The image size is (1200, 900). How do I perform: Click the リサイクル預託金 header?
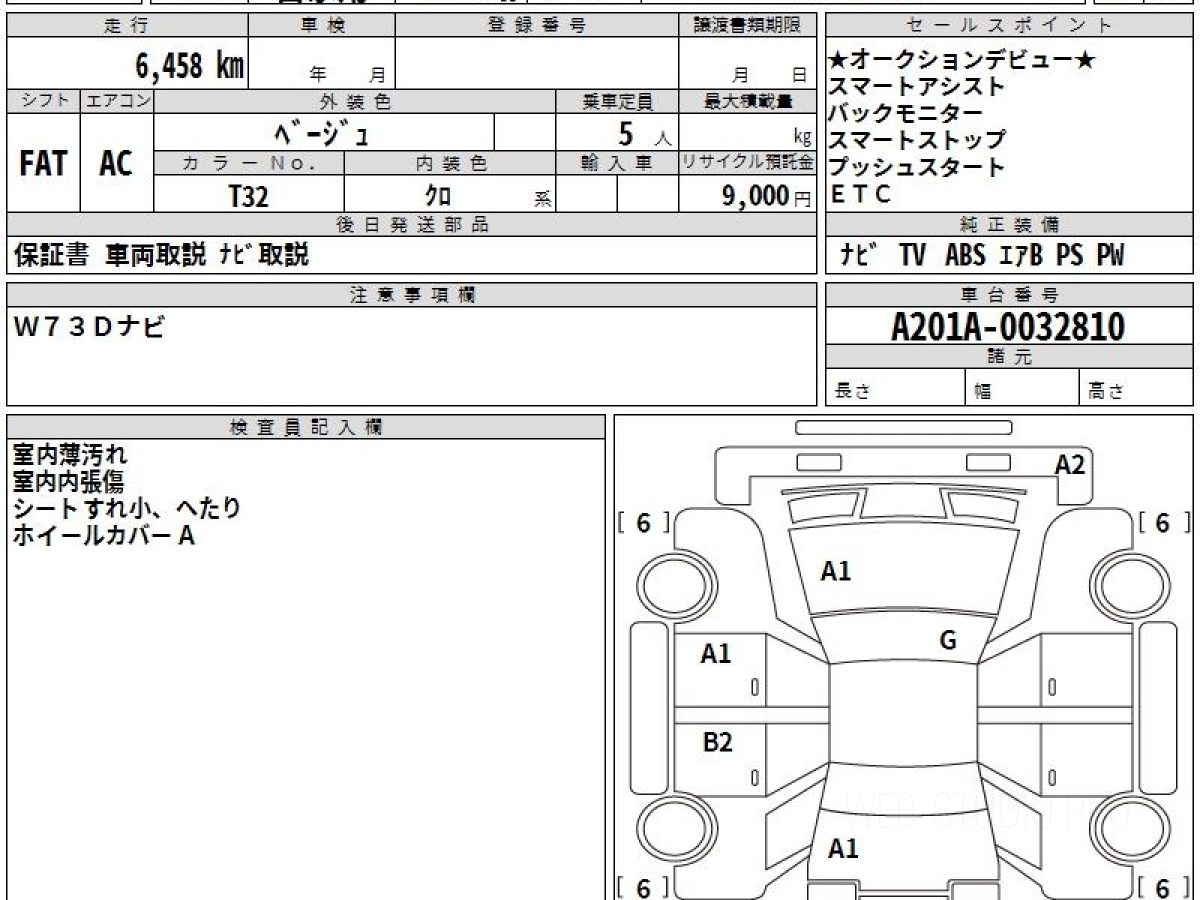(x=747, y=163)
